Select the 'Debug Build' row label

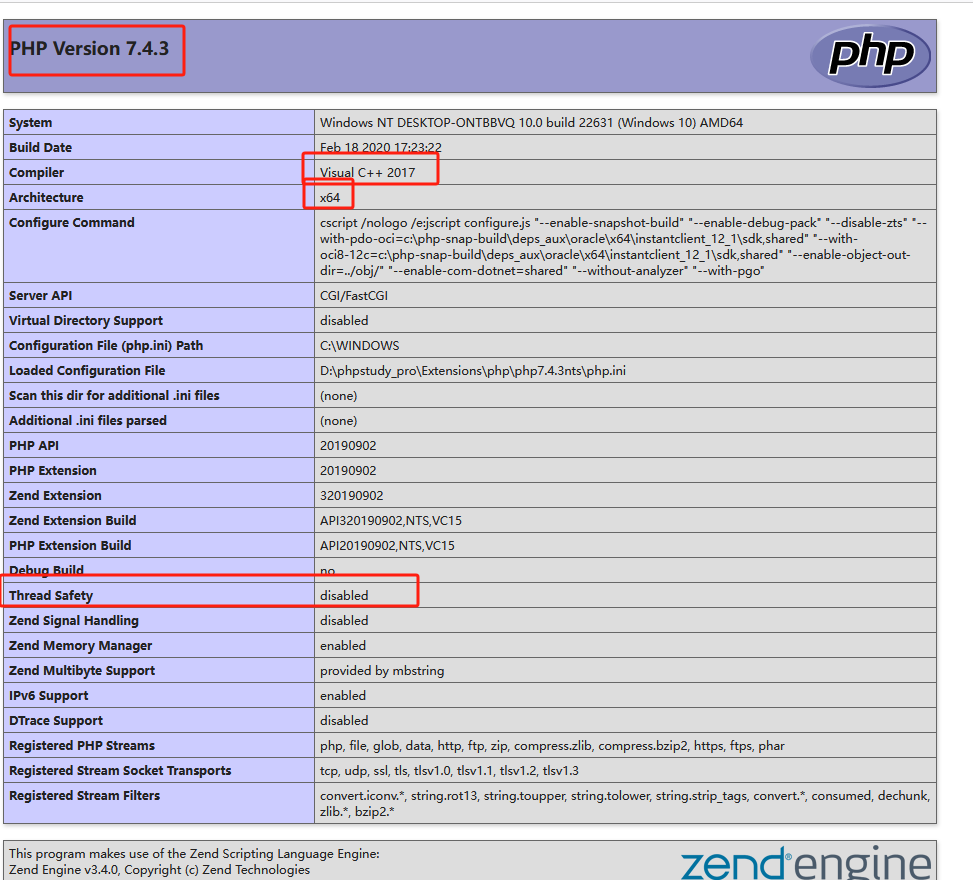point(46,570)
